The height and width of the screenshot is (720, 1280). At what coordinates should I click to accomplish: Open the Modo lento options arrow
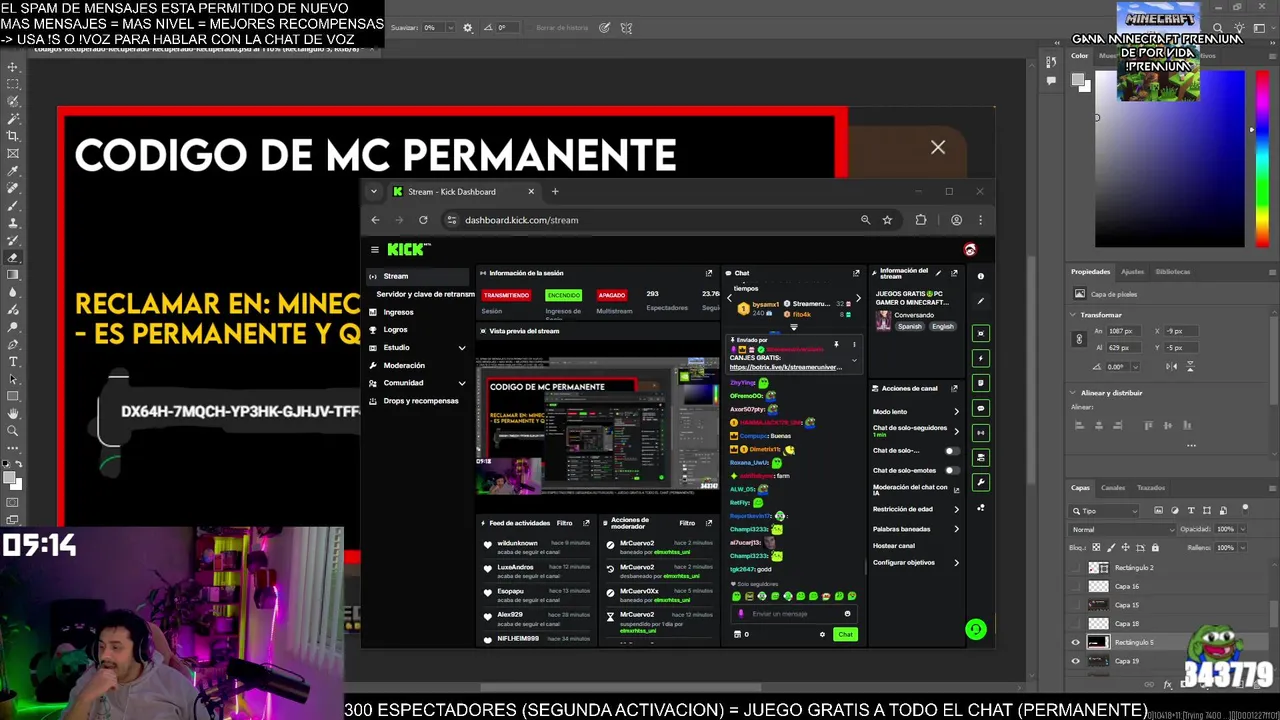(956, 412)
